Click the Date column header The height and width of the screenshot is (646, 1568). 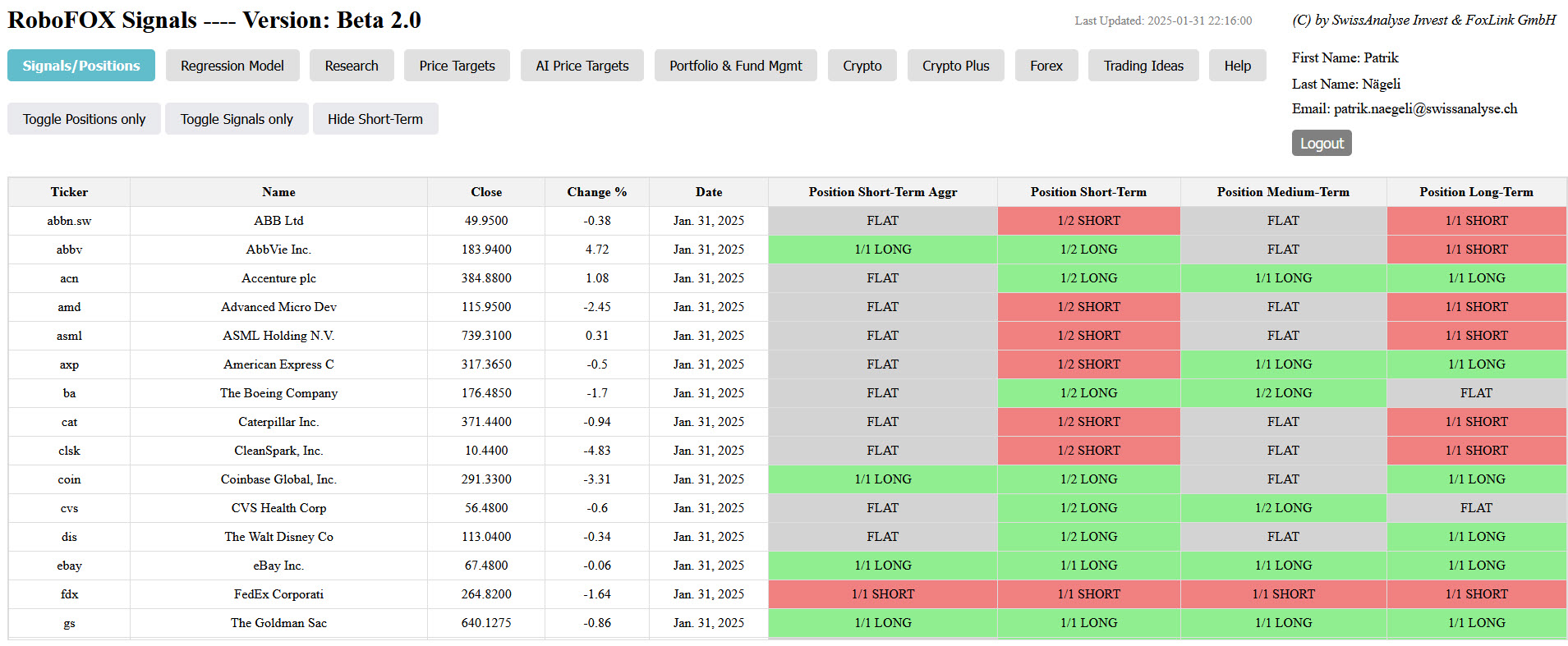click(709, 192)
